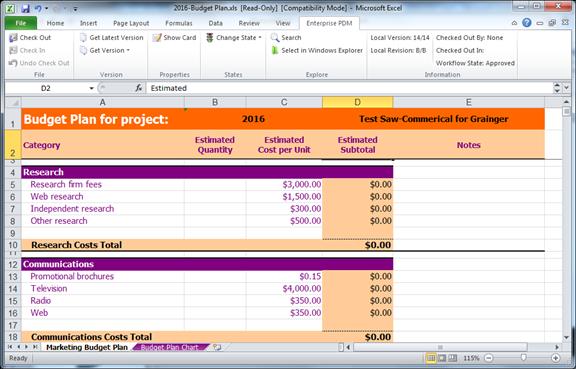Viewport: 576px width, 369px height.
Task: Click the Check Out icon
Action: click(13, 37)
